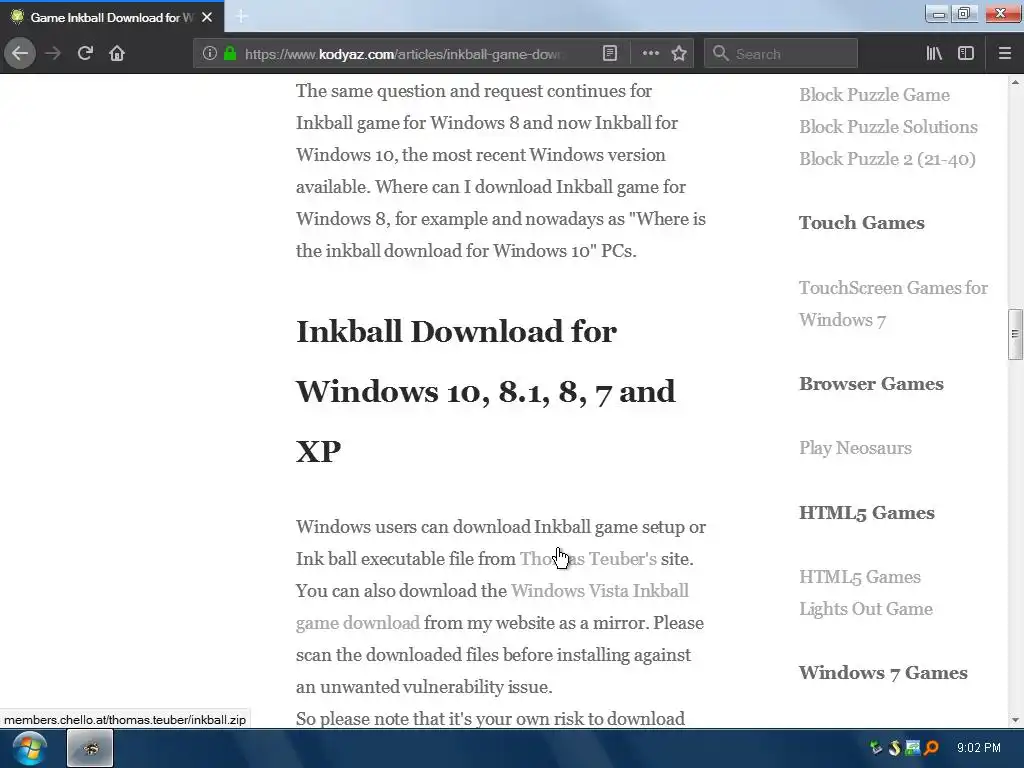Go back to the previous page
The height and width of the screenshot is (768, 1024).
[20, 54]
